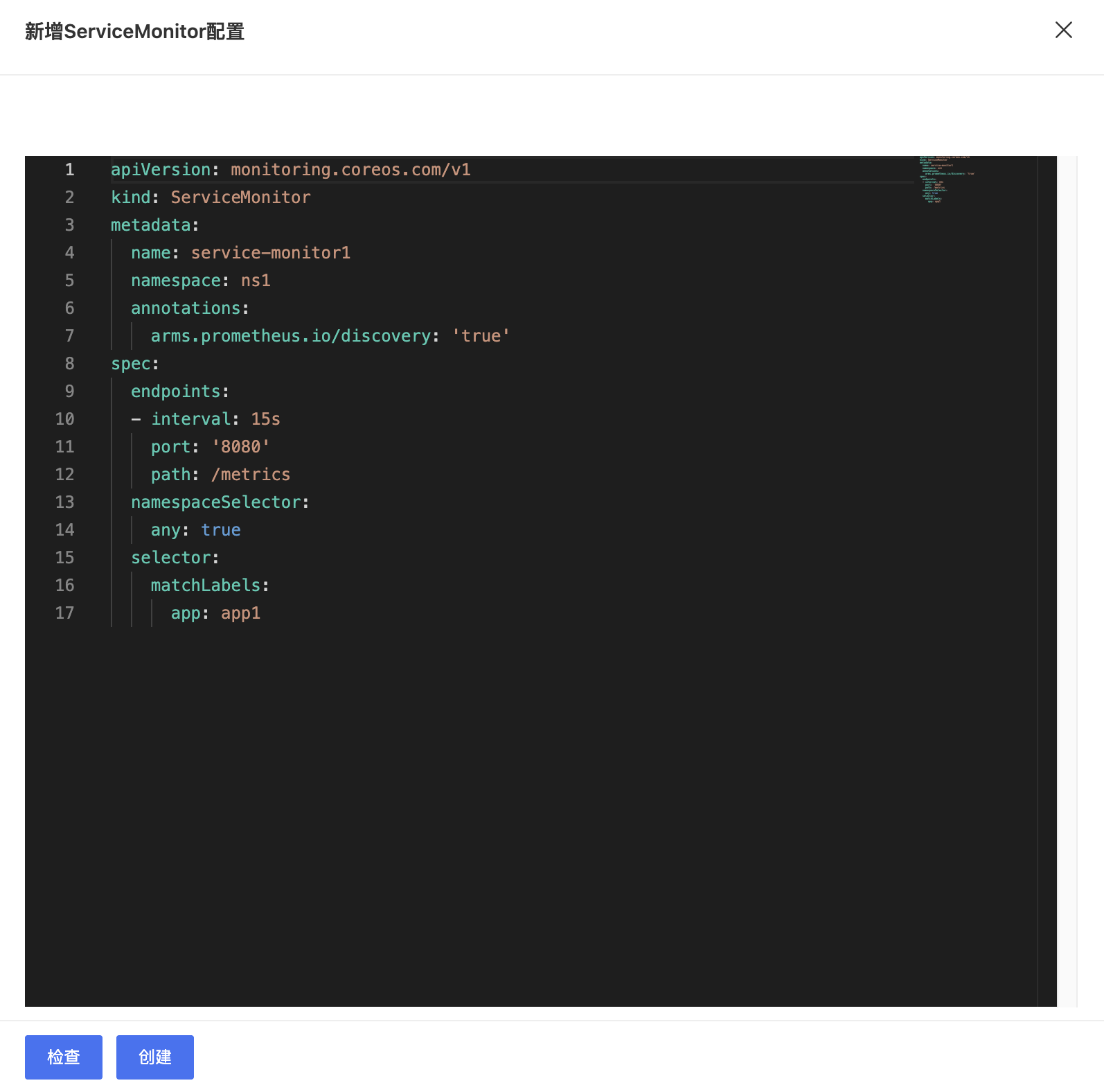Click the value service-monitor1
Image resolution: width=1104 pixels, height=1092 pixels.
(271, 253)
